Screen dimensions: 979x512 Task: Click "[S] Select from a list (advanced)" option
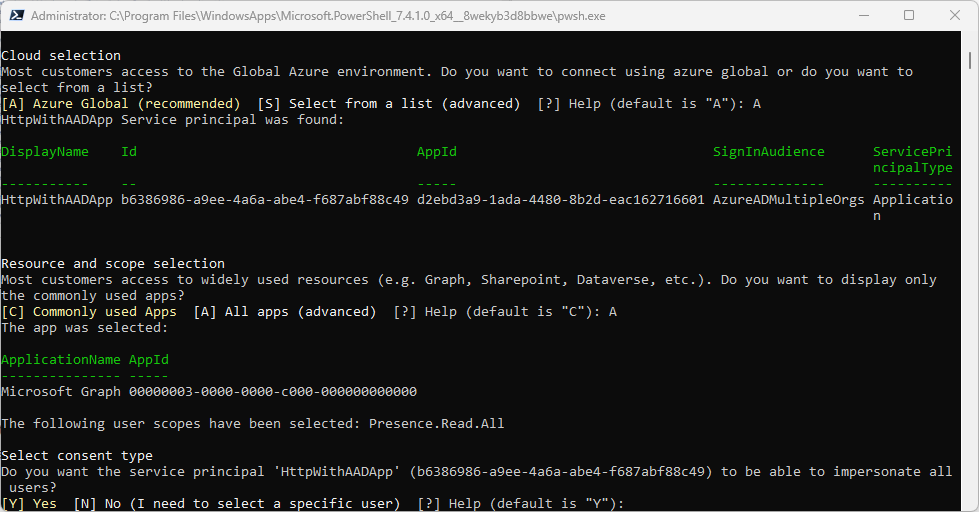(389, 104)
